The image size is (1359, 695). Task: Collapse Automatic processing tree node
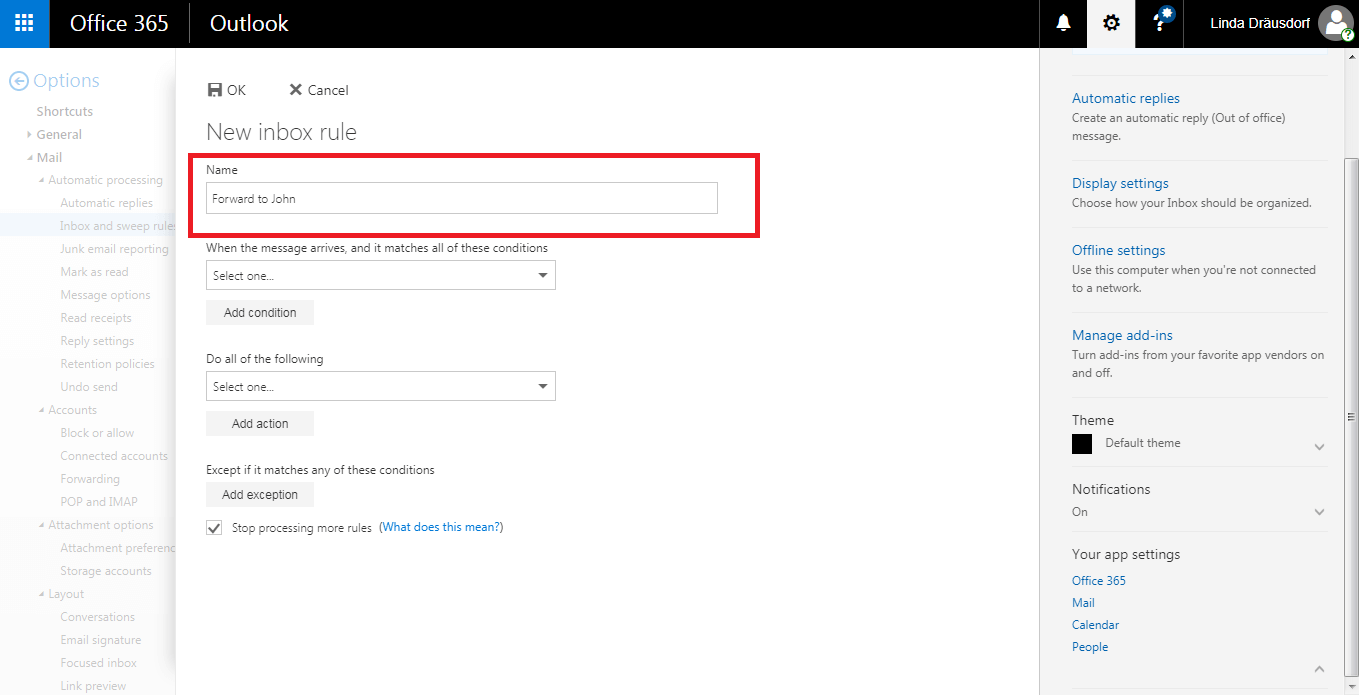point(41,181)
